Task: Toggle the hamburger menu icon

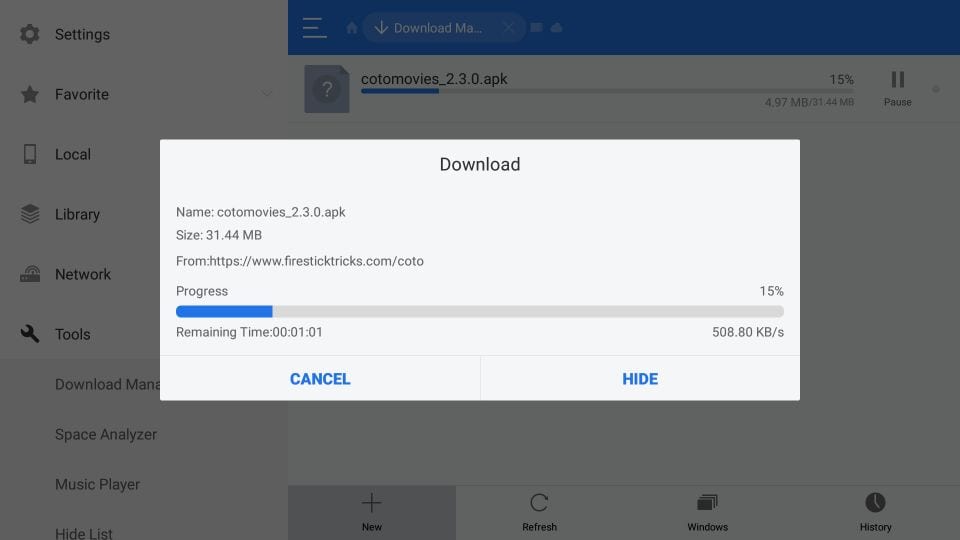Action: click(314, 28)
